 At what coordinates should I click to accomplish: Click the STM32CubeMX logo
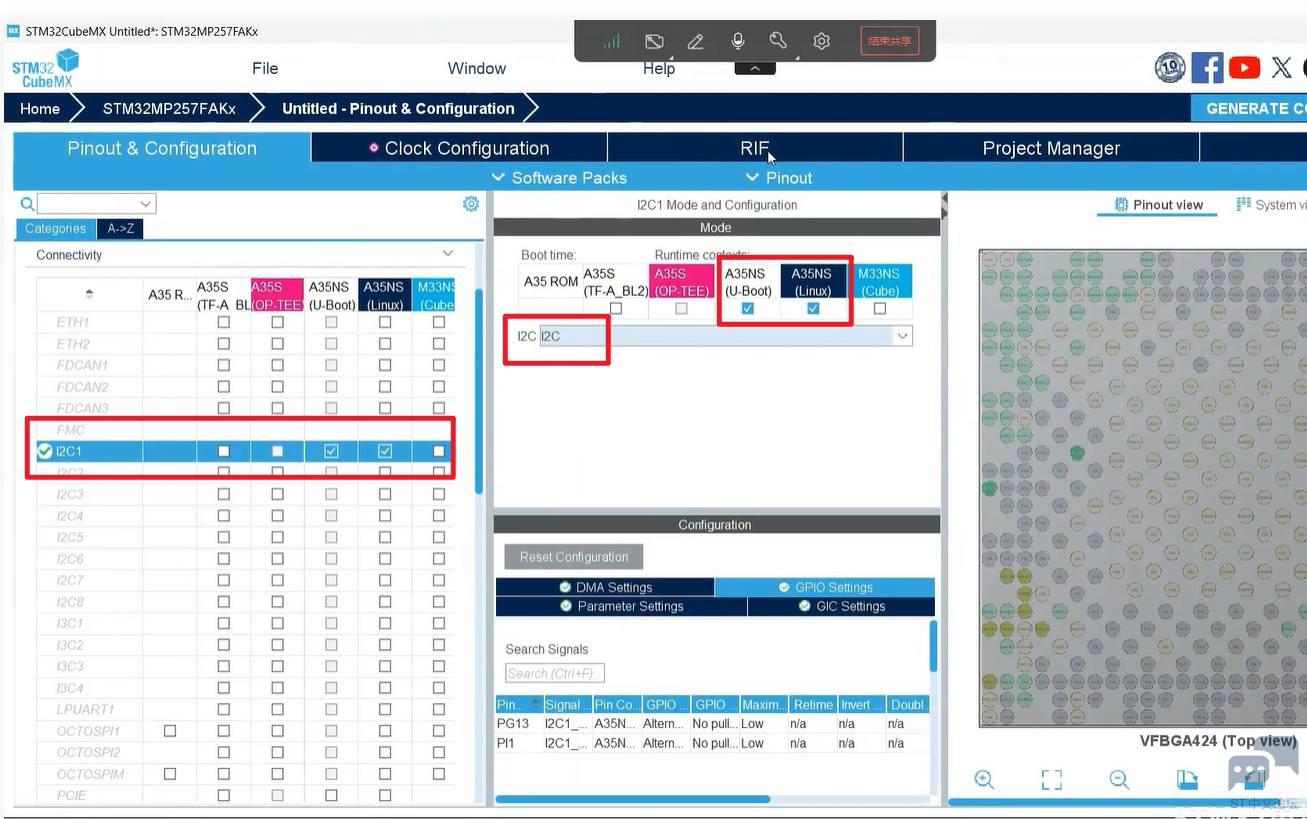45,68
